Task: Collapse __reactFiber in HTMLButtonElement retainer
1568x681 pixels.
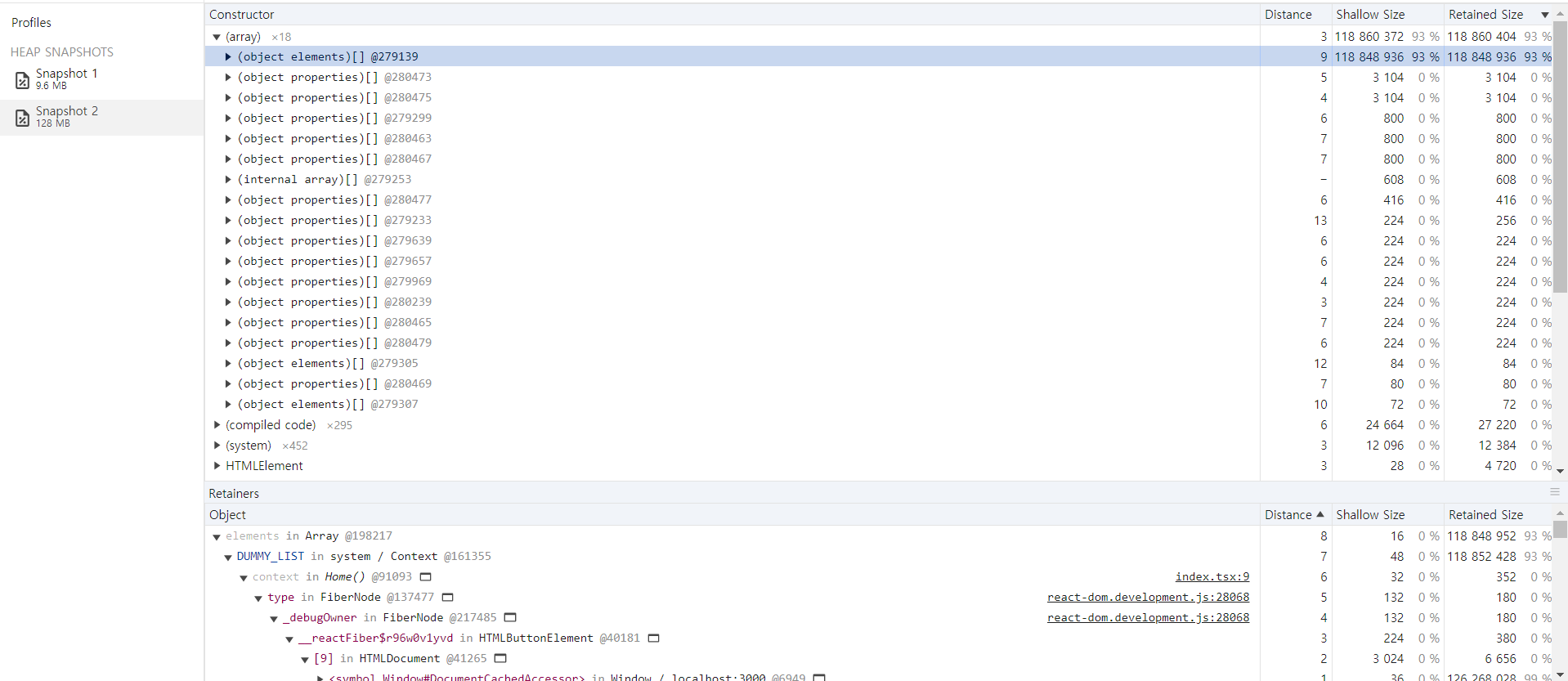Action: pos(289,639)
